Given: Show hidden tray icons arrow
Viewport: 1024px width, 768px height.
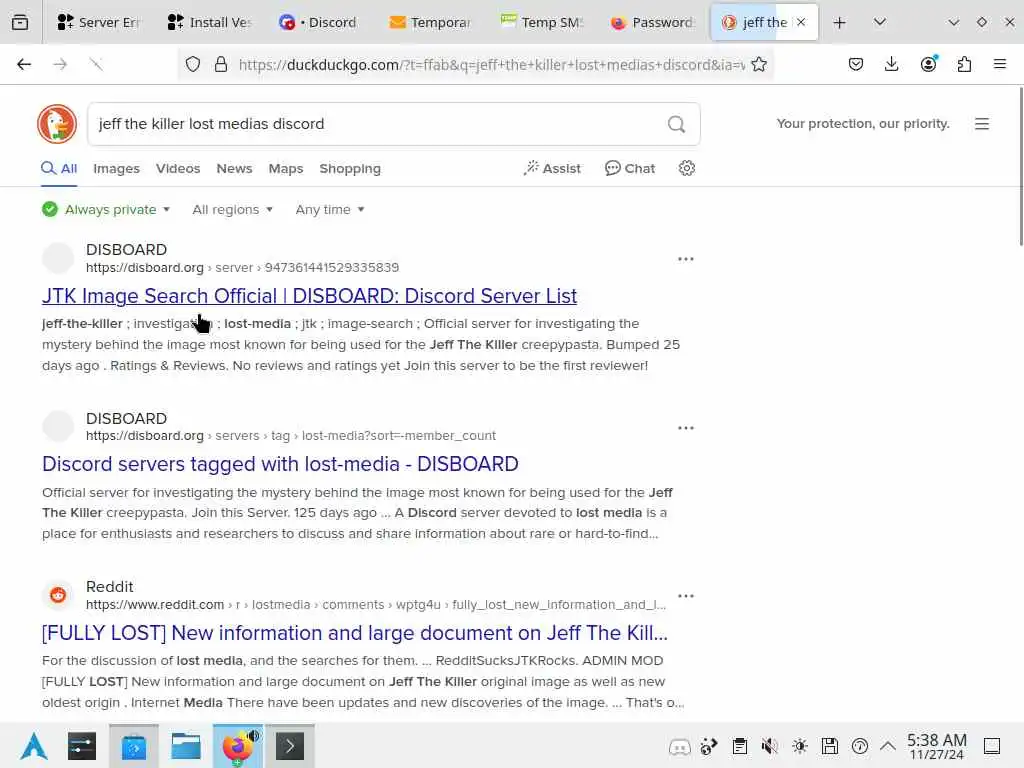Looking at the screenshot, I should click(888, 746).
